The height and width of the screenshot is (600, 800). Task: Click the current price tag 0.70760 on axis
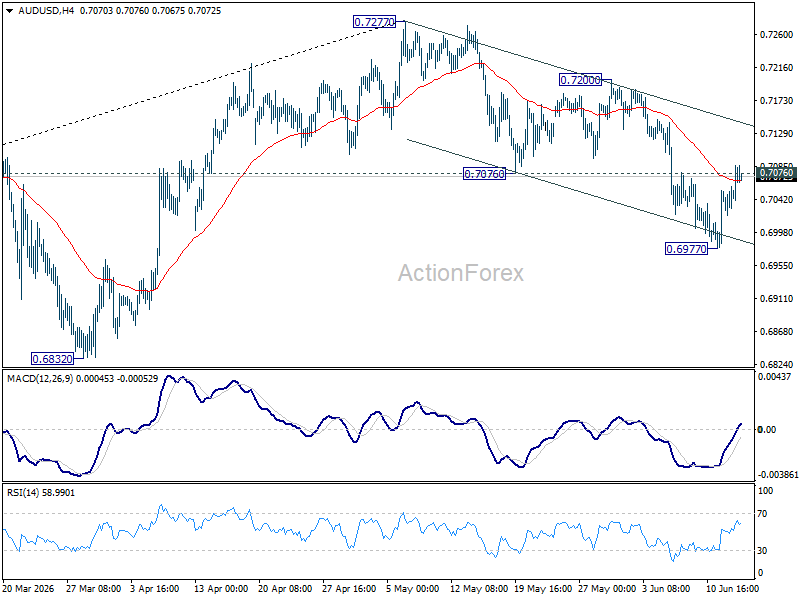(776, 173)
